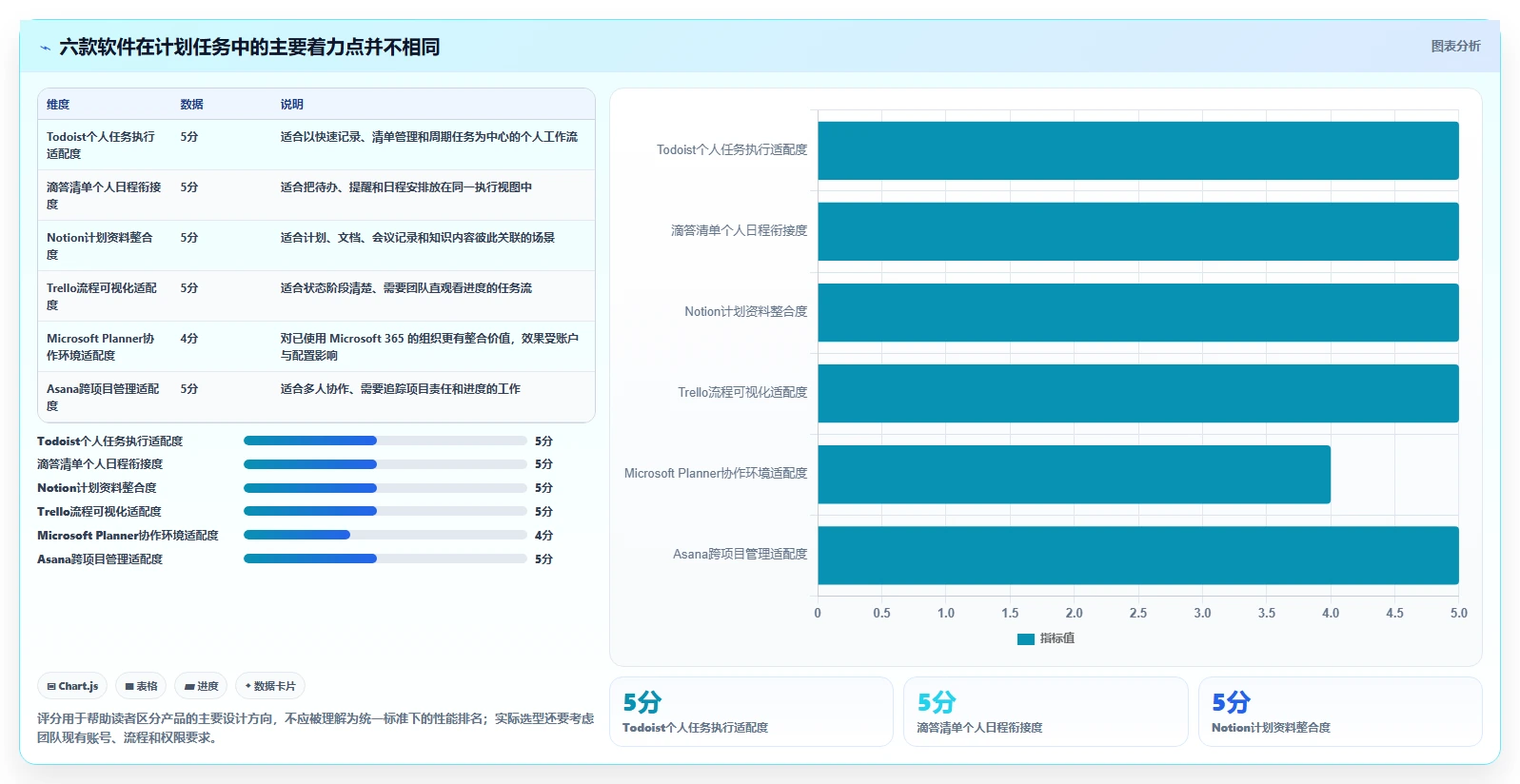Select the Chart.js chip
1520x784 pixels.
(72, 686)
